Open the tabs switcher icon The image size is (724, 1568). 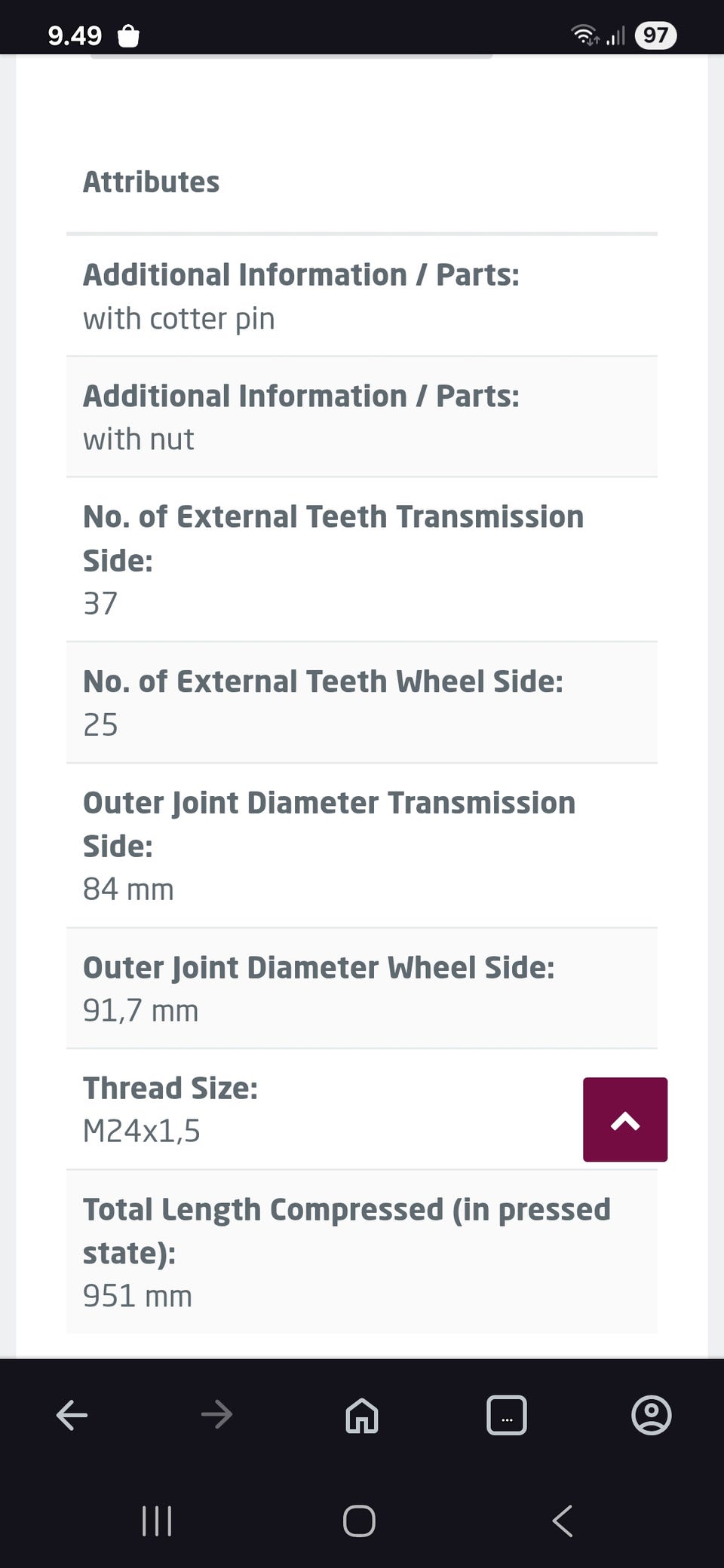(507, 1415)
